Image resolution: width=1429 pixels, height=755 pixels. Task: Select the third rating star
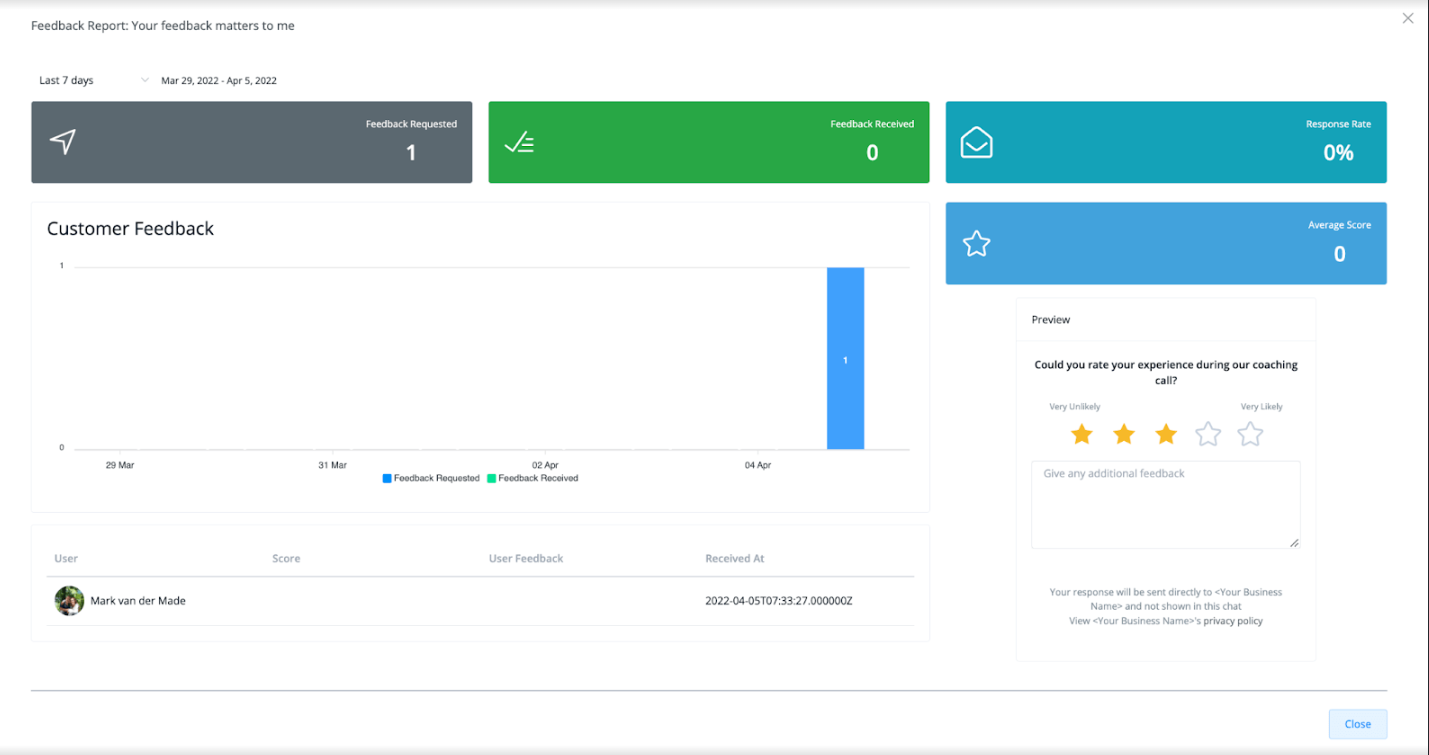pos(1166,434)
